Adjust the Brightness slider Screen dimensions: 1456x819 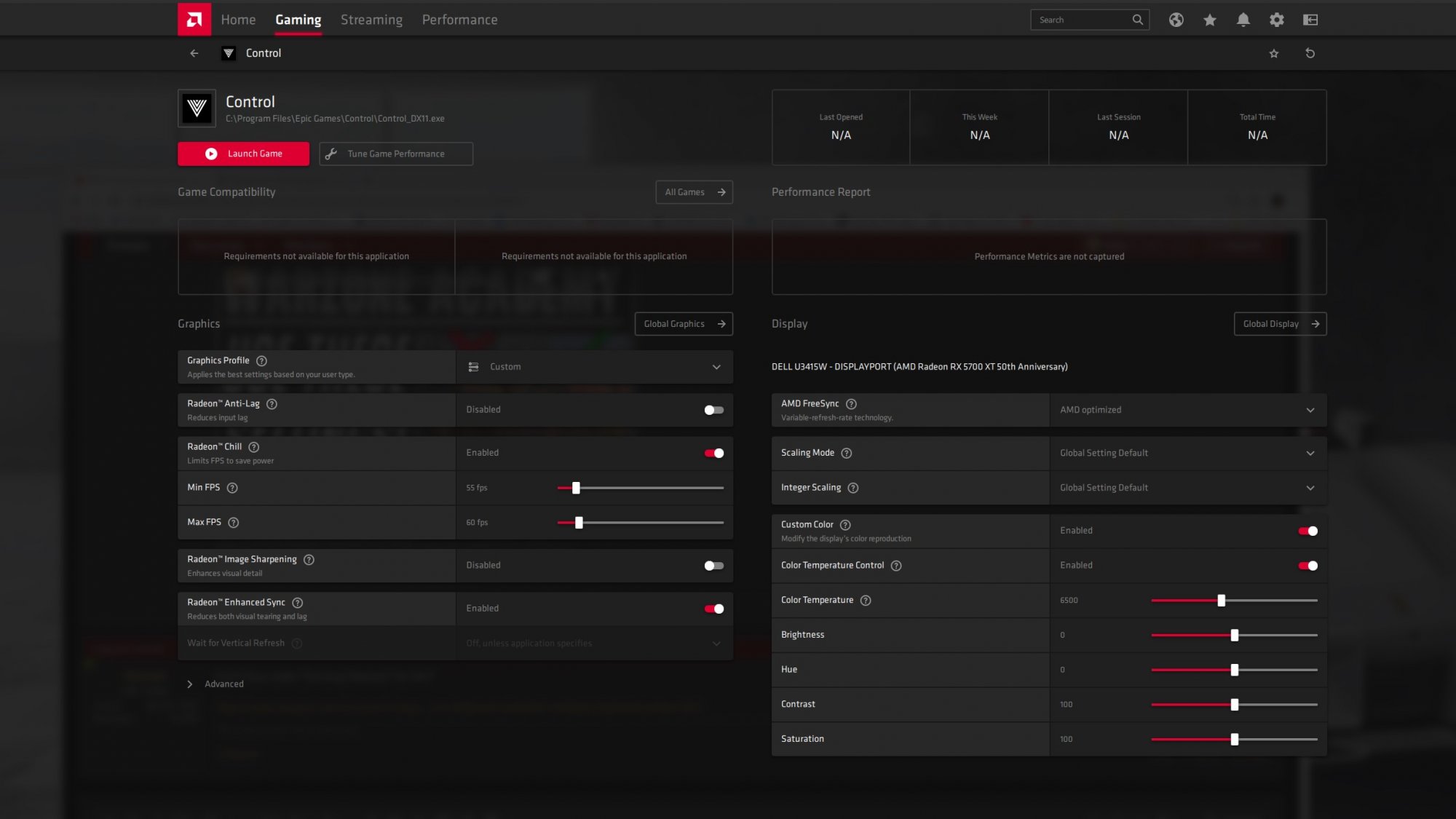(1234, 636)
